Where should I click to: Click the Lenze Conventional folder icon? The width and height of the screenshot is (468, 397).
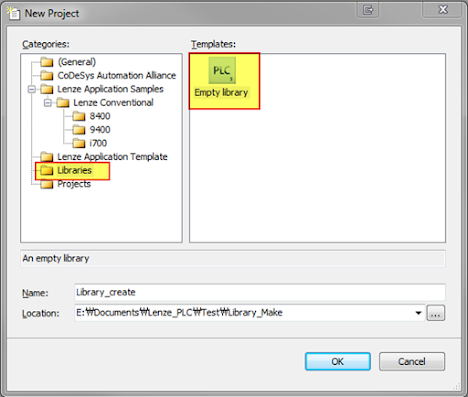click(x=63, y=103)
